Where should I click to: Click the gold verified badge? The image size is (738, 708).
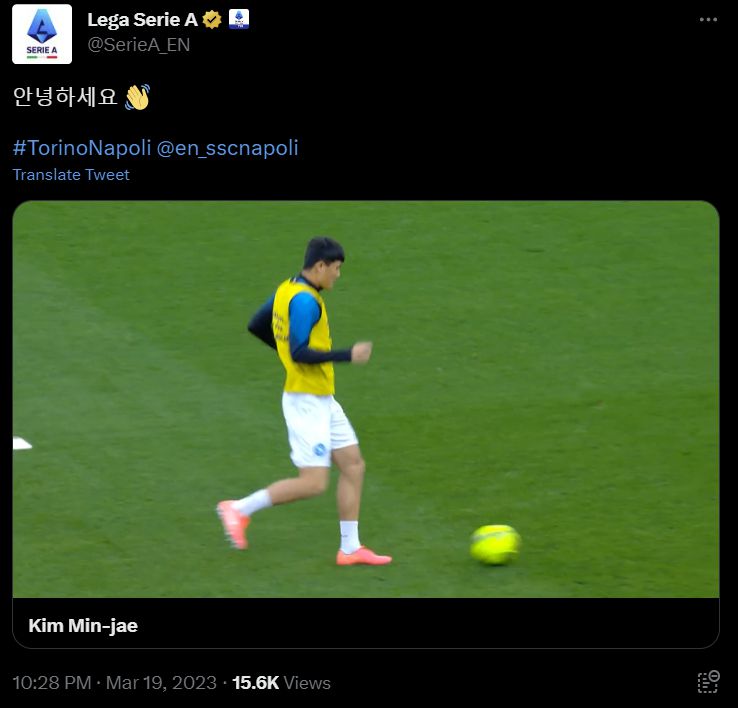pos(212,19)
